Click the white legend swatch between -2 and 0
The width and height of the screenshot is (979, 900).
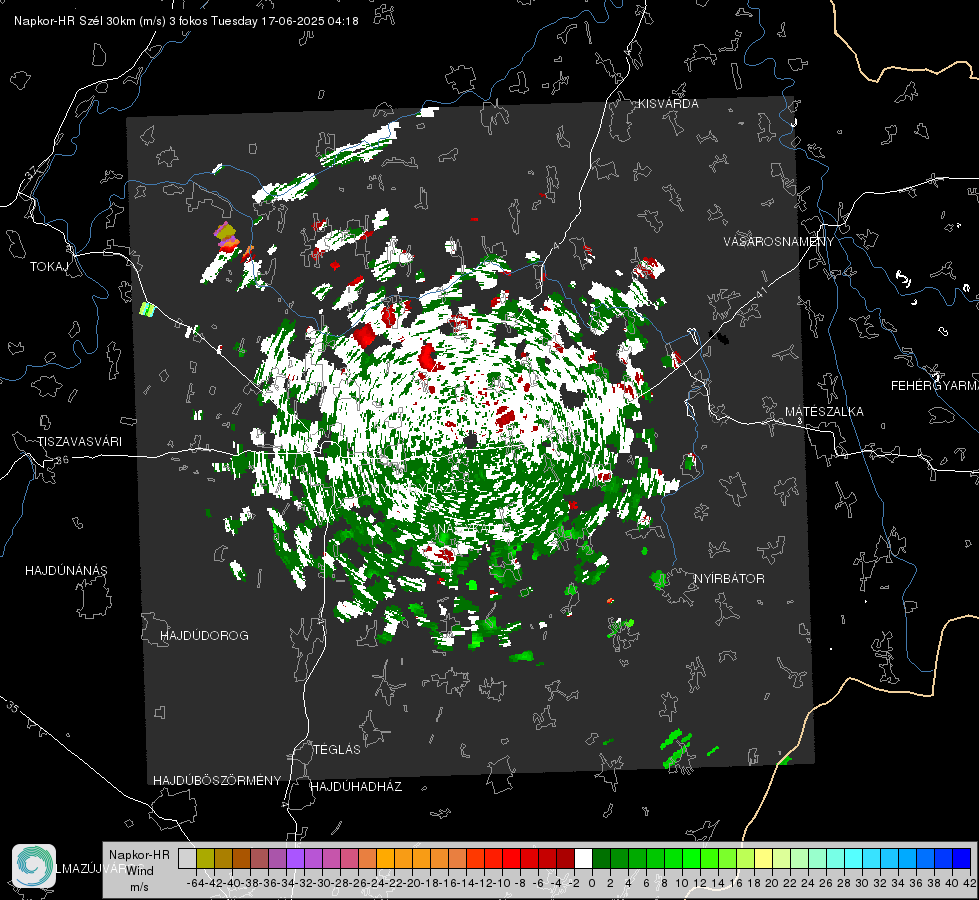pyautogui.click(x=583, y=858)
